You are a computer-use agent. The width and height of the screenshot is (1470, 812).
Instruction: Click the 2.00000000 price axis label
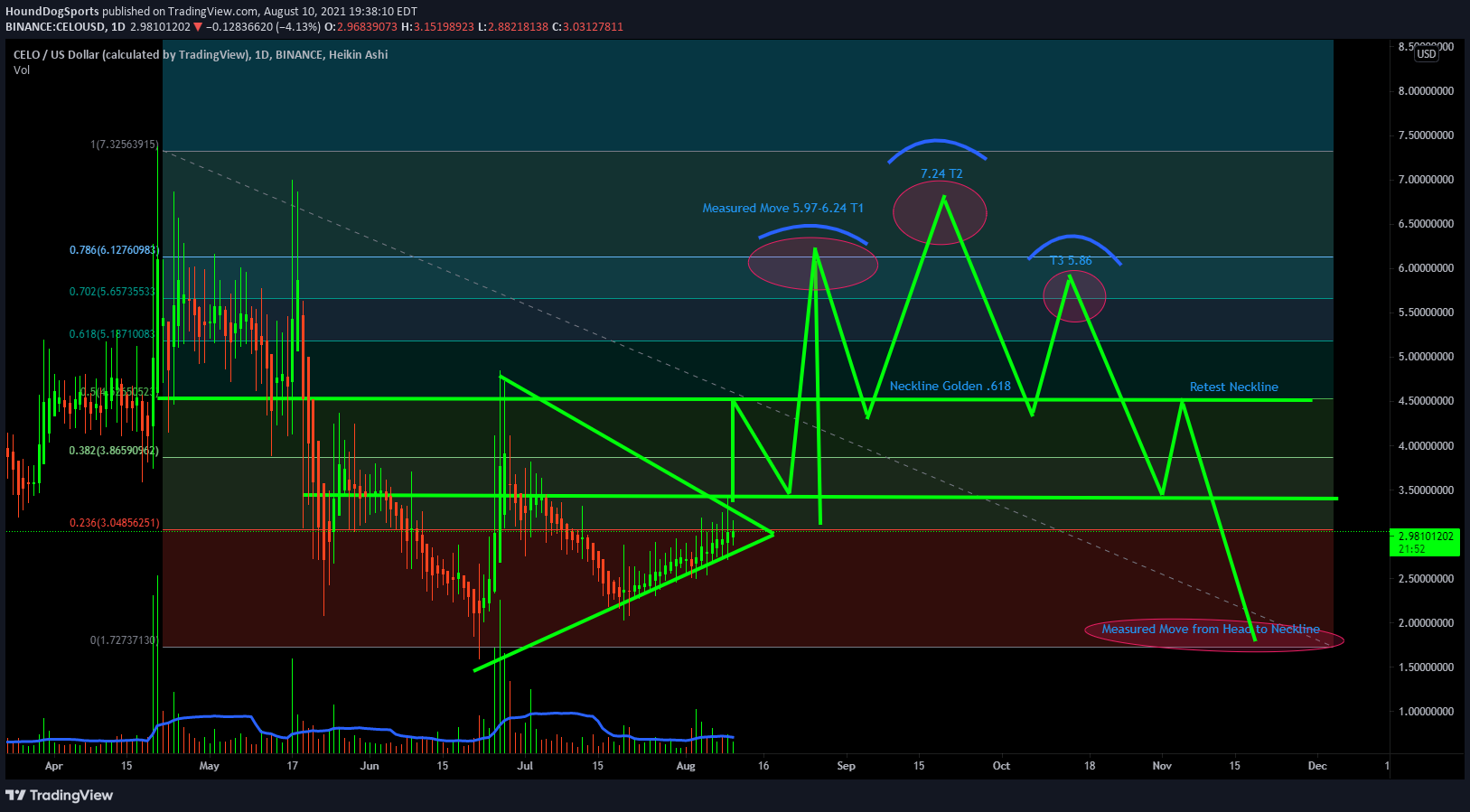(1426, 623)
